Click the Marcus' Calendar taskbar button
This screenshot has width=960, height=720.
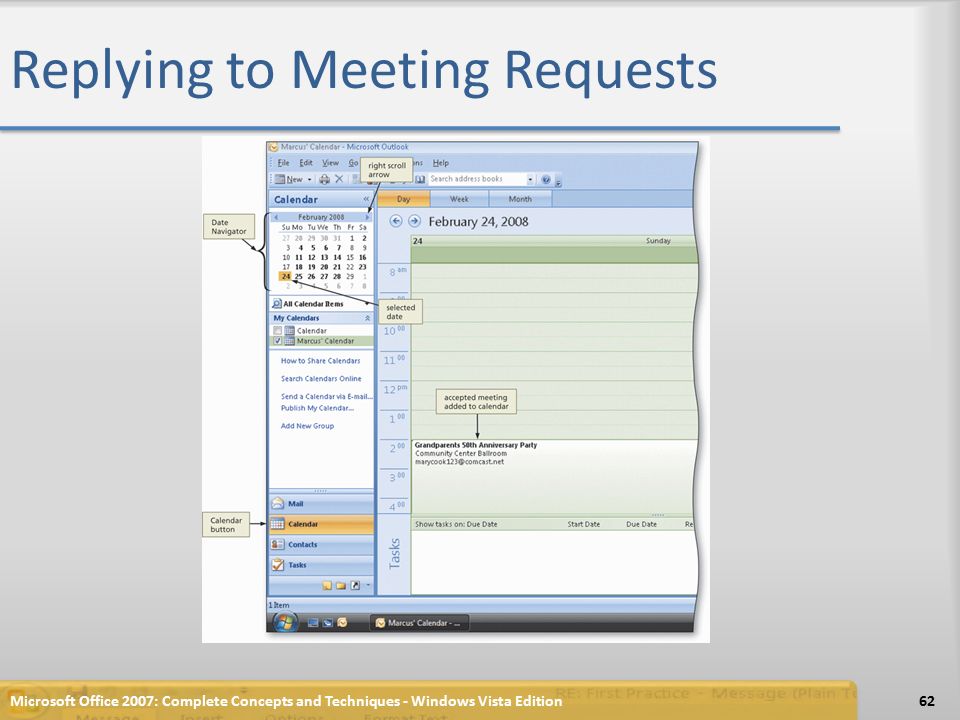(420, 623)
